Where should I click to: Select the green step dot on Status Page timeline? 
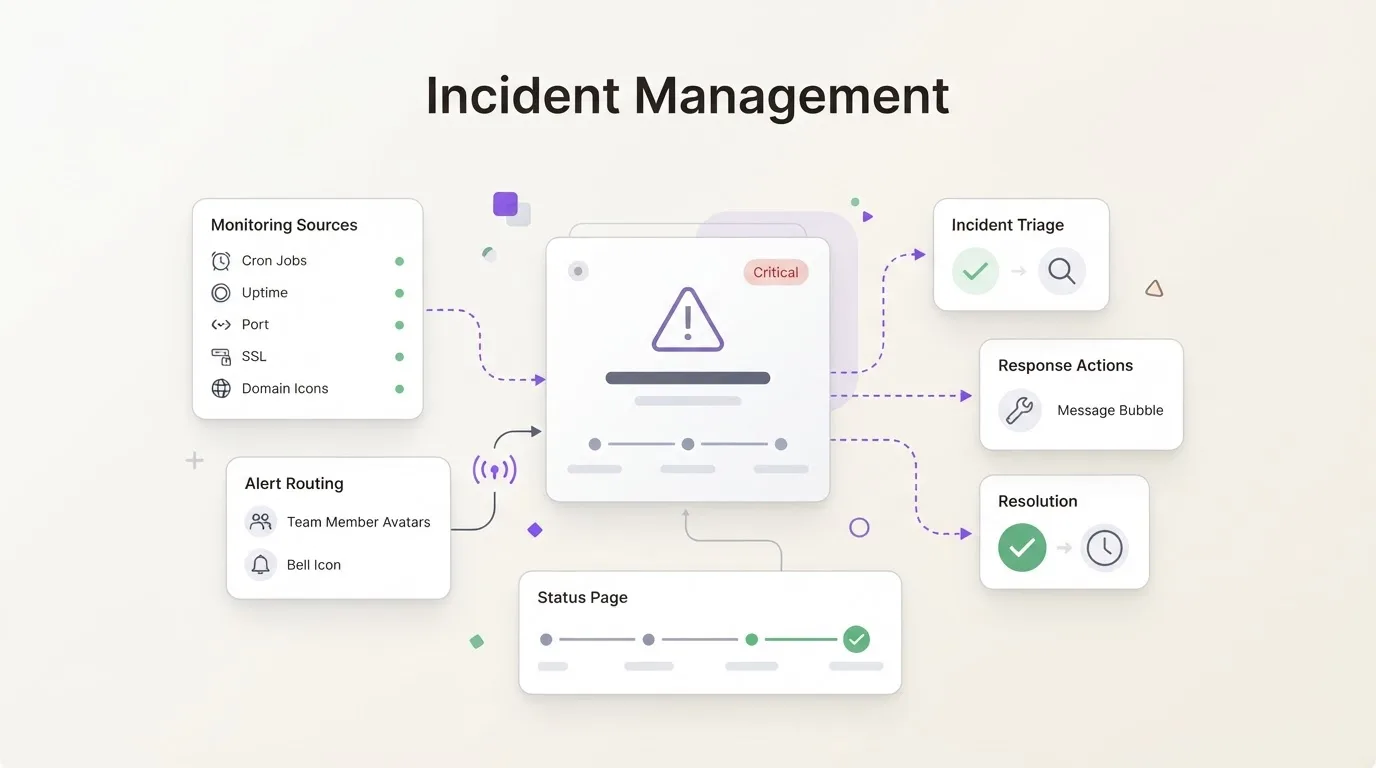tap(752, 639)
